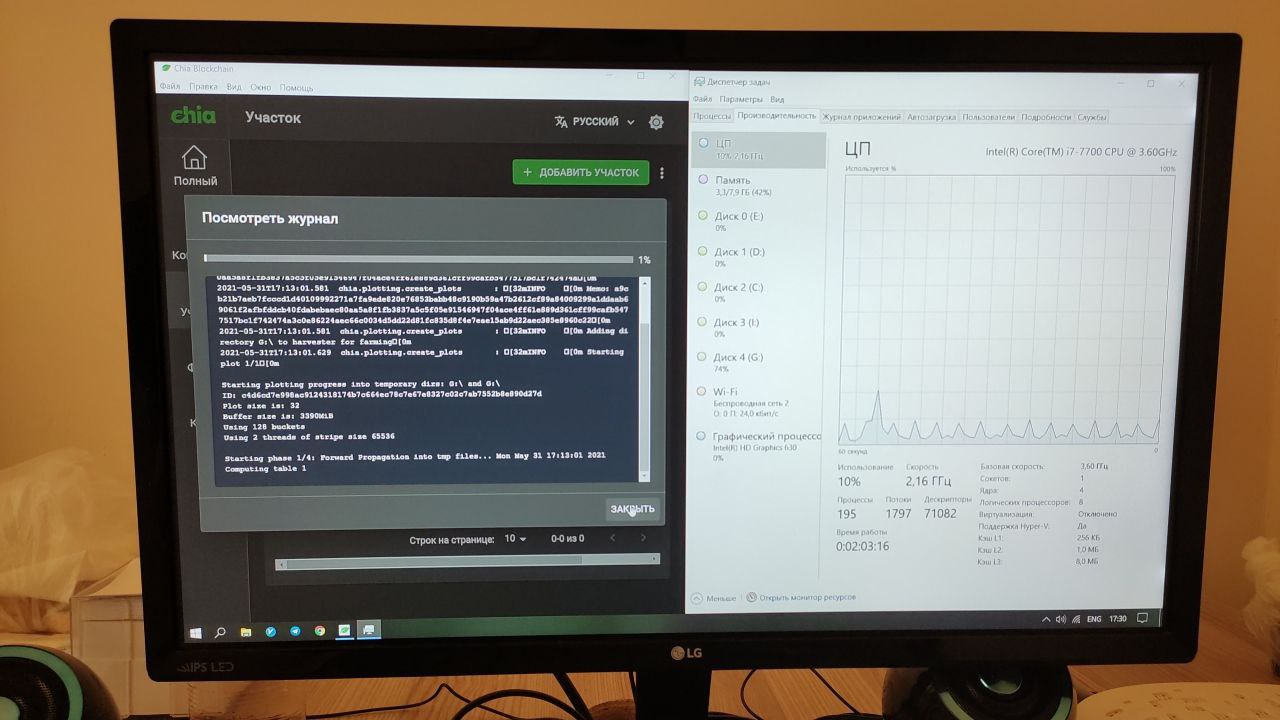Select ЦП in performance list
This screenshot has width=1280, height=720.
(759, 150)
